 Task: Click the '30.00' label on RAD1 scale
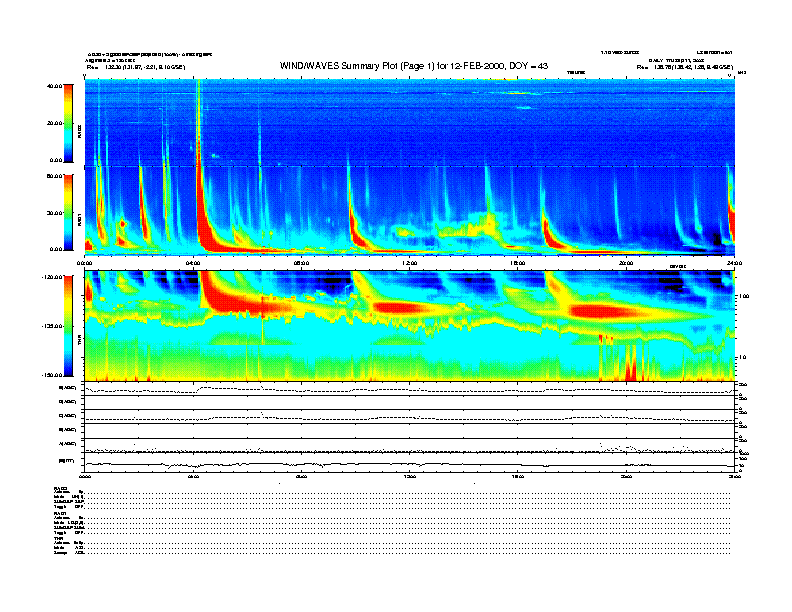point(54,213)
